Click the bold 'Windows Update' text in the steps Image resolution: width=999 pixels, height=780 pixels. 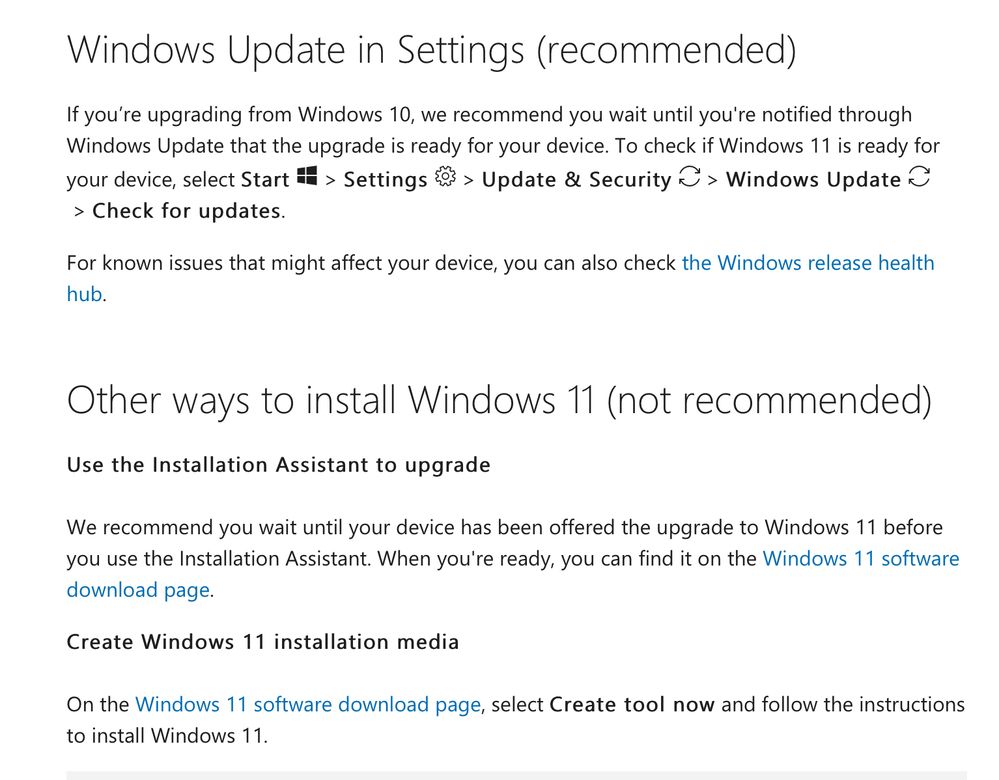[x=813, y=180]
